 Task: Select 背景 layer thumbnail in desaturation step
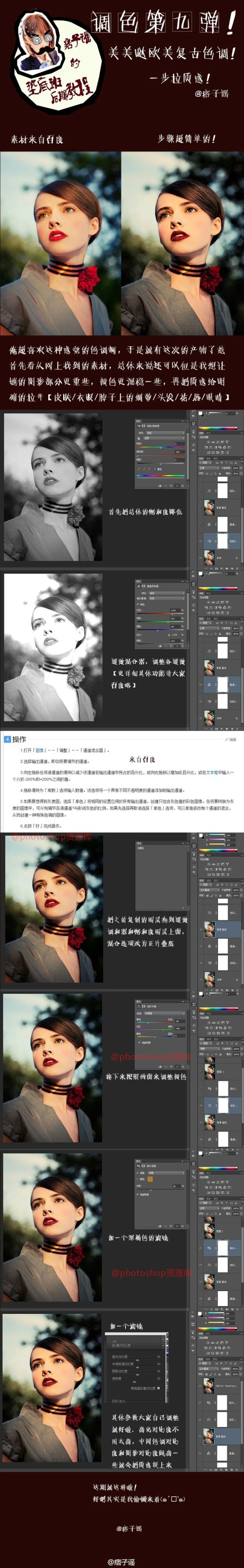tap(209, 557)
